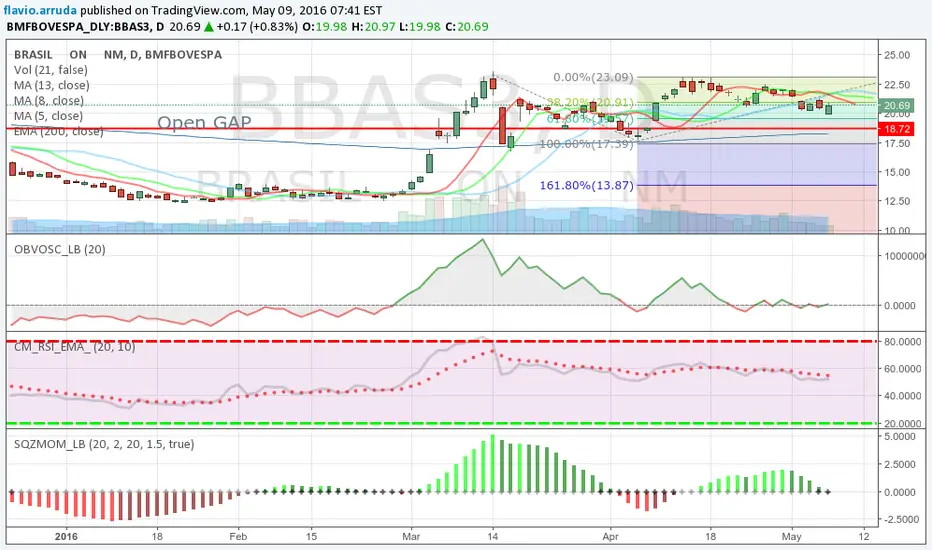932x550 pixels.
Task: Click the 5.0000 squeeze momentum scale value
Action: 899,436
